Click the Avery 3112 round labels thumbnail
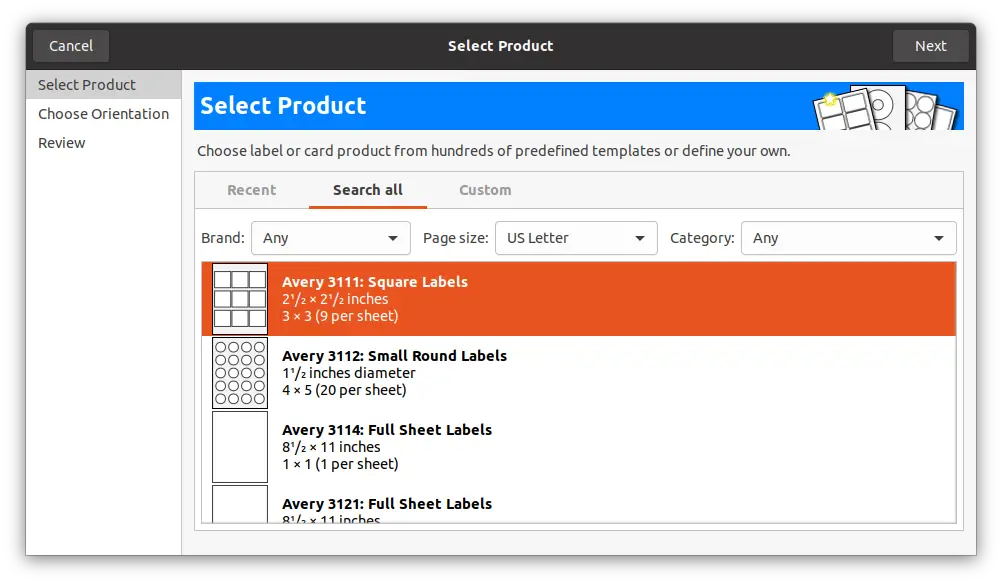This screenshot has width=1002, height=584. (240, 373)
